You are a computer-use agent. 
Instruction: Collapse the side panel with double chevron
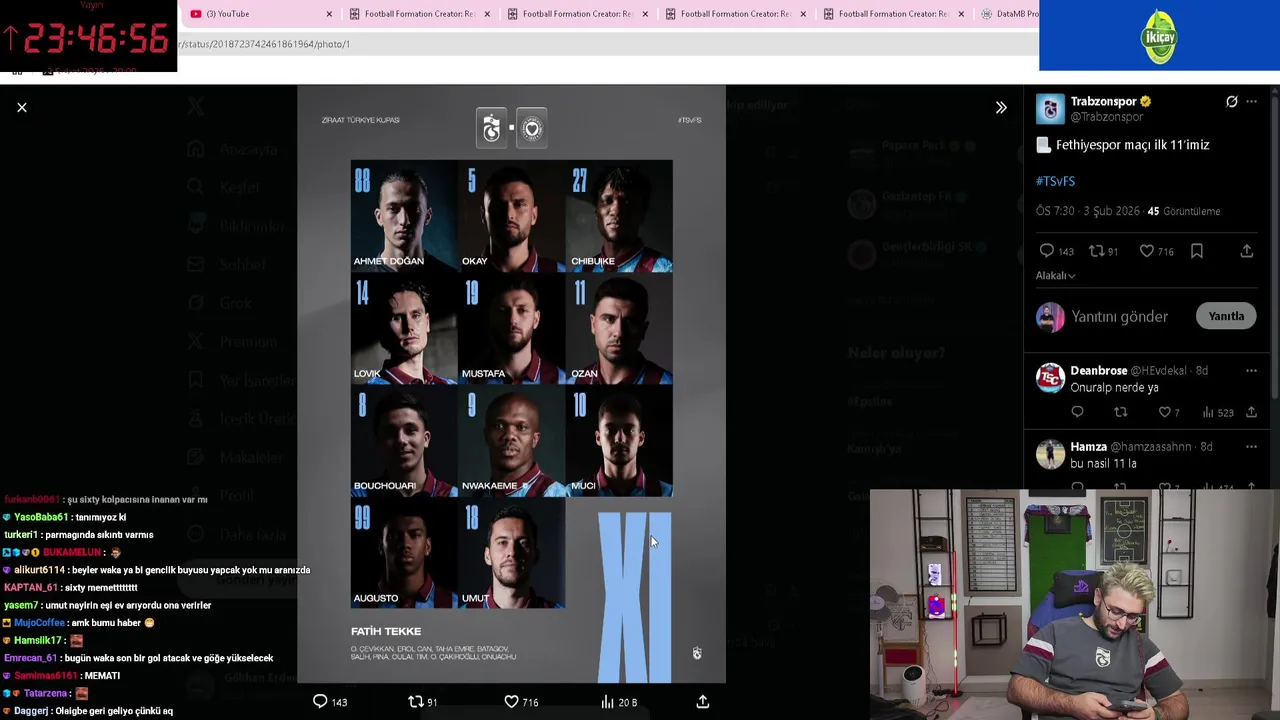coord(1001,107)
